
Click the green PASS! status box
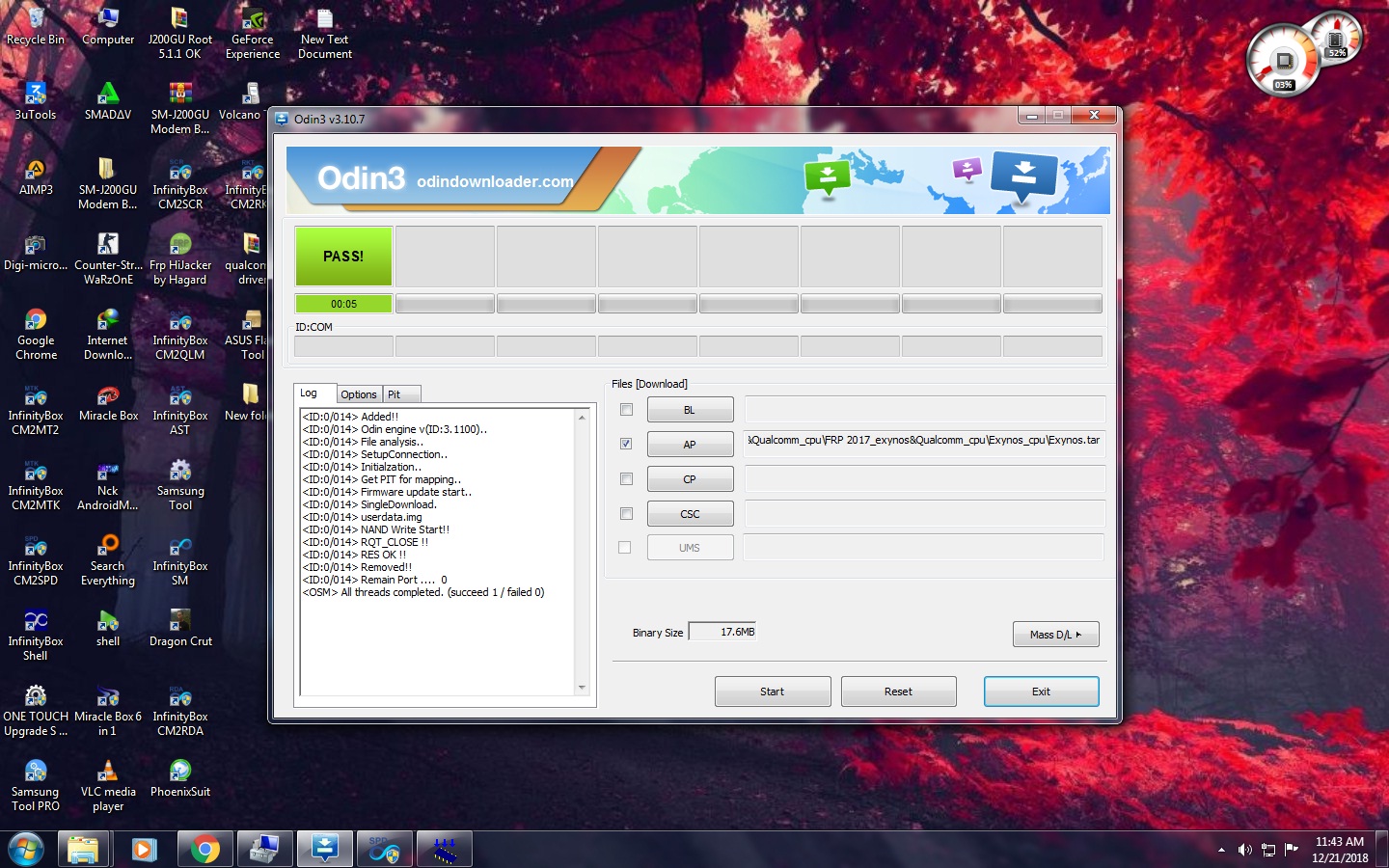(x=343, y=257)
